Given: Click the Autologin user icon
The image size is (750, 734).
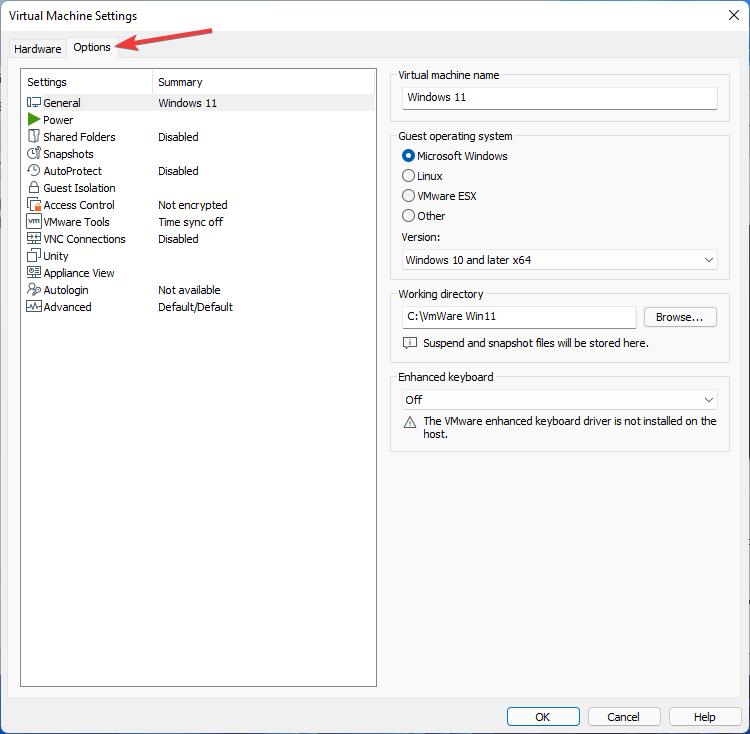Looking at the screenshot, I should (33, 289).
